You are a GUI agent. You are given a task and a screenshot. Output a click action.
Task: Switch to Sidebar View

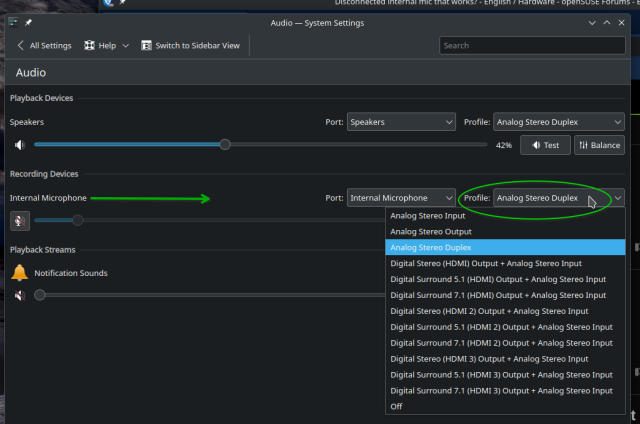point(190,45)
